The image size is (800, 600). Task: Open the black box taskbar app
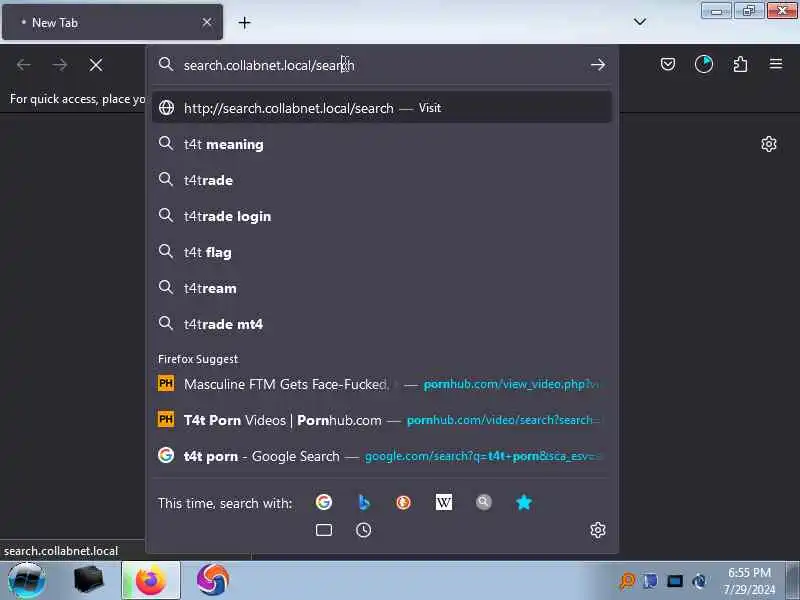click(89, 580)
